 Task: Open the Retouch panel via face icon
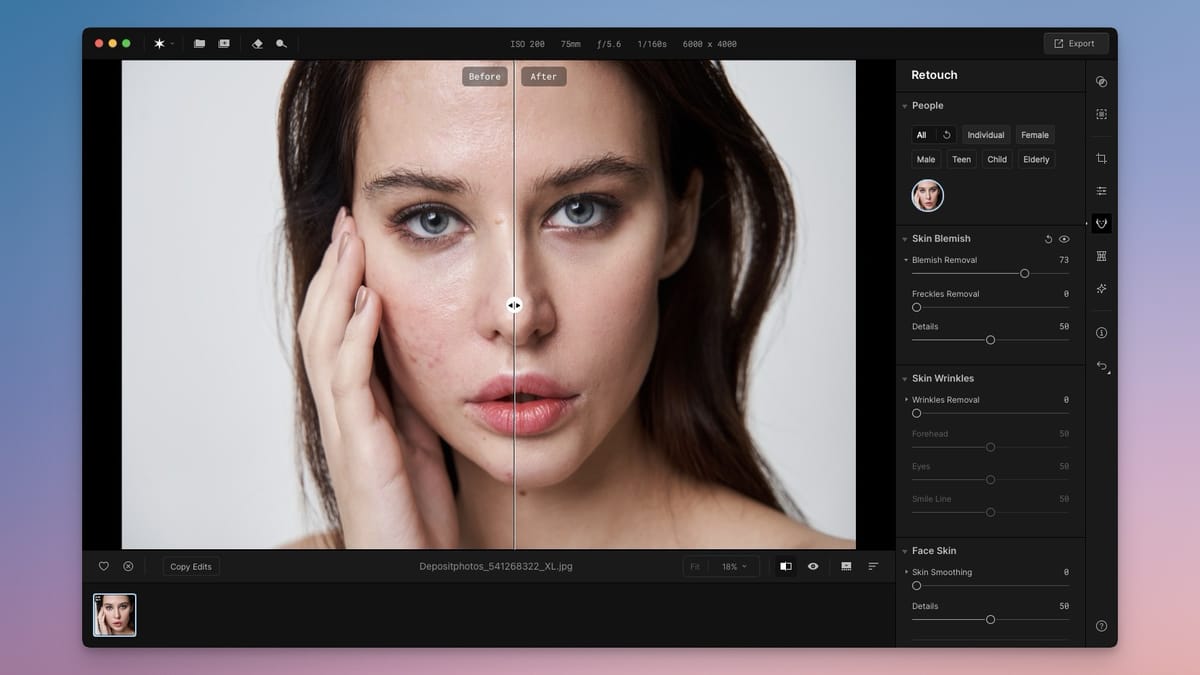pyautogui.click(x=1100, y=223)
